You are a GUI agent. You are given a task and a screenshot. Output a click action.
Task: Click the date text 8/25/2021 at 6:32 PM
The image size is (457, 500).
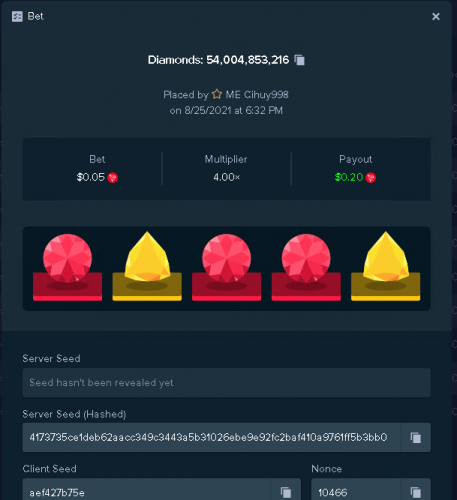tap(233, 110)
